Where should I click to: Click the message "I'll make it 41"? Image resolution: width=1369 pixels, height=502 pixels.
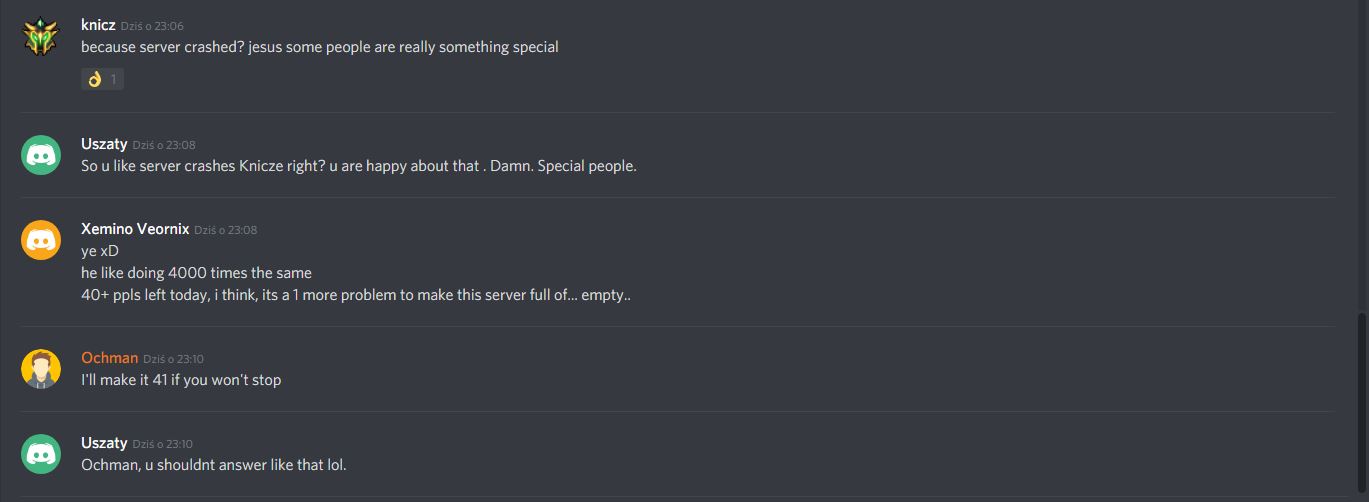pyautogui.click(x=181, y=380)
